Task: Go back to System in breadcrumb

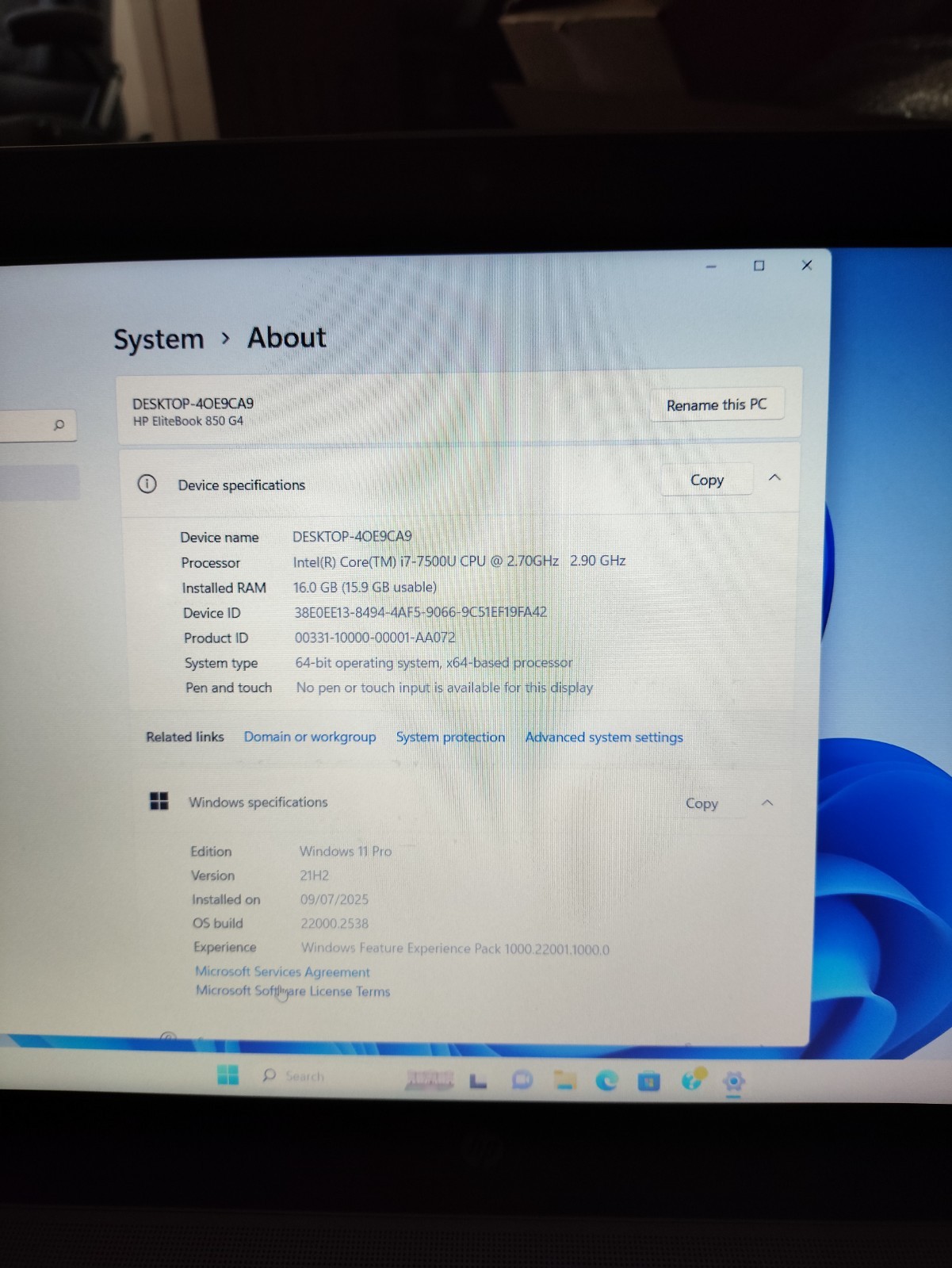Action: point(159,339)
